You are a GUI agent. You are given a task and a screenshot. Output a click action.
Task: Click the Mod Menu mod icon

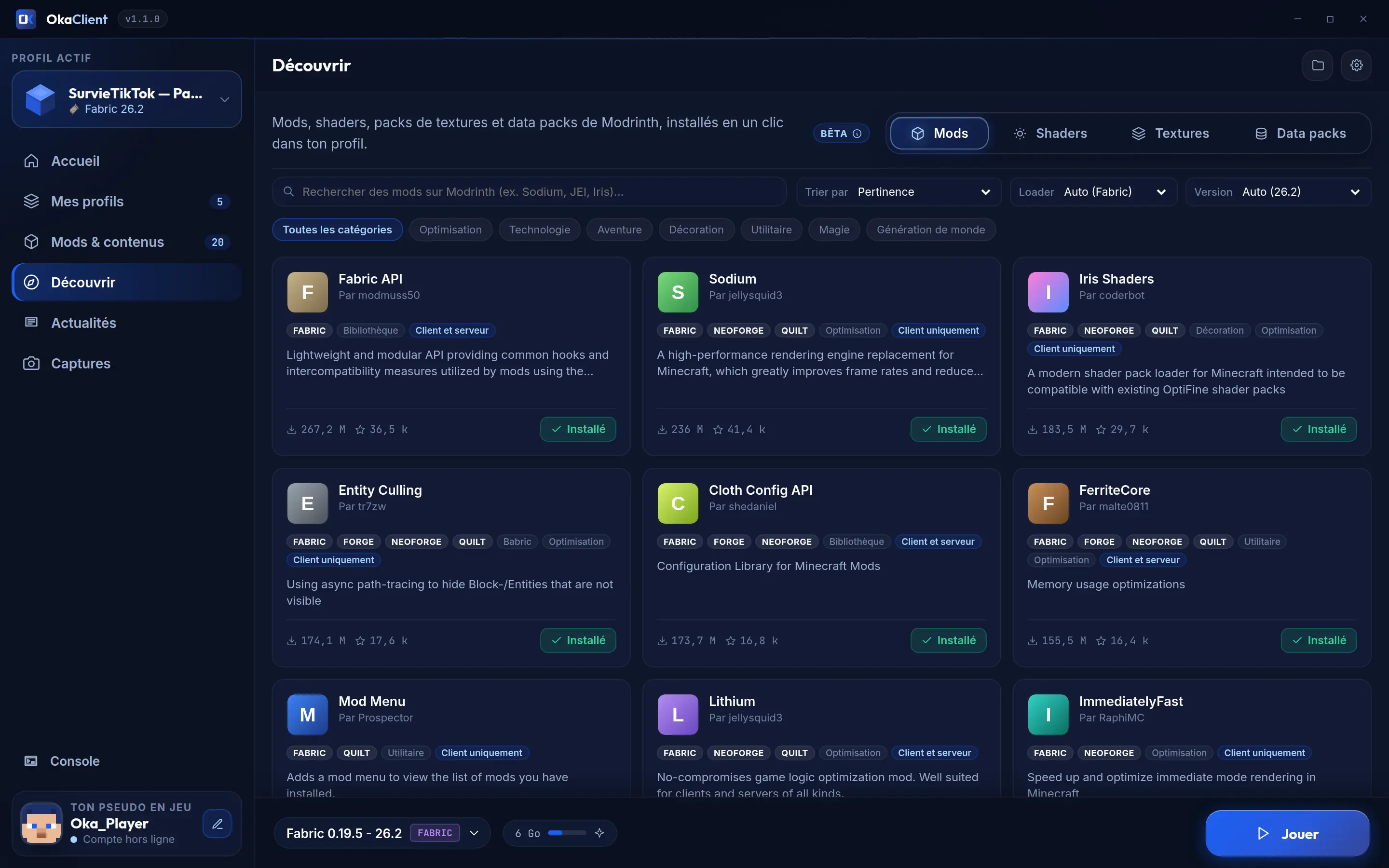(308, 715)
